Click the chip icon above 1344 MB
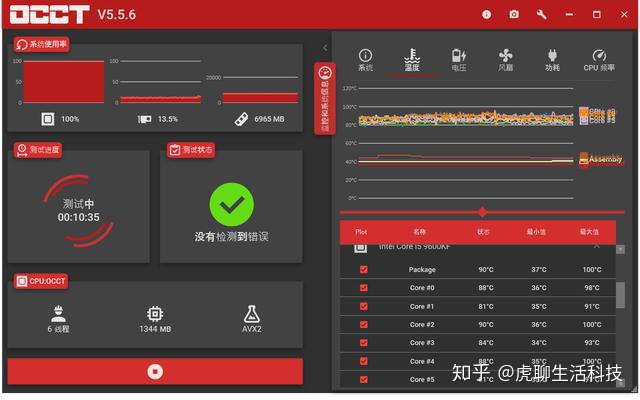This screenshot has height=400, width=640. coord(155,313)
